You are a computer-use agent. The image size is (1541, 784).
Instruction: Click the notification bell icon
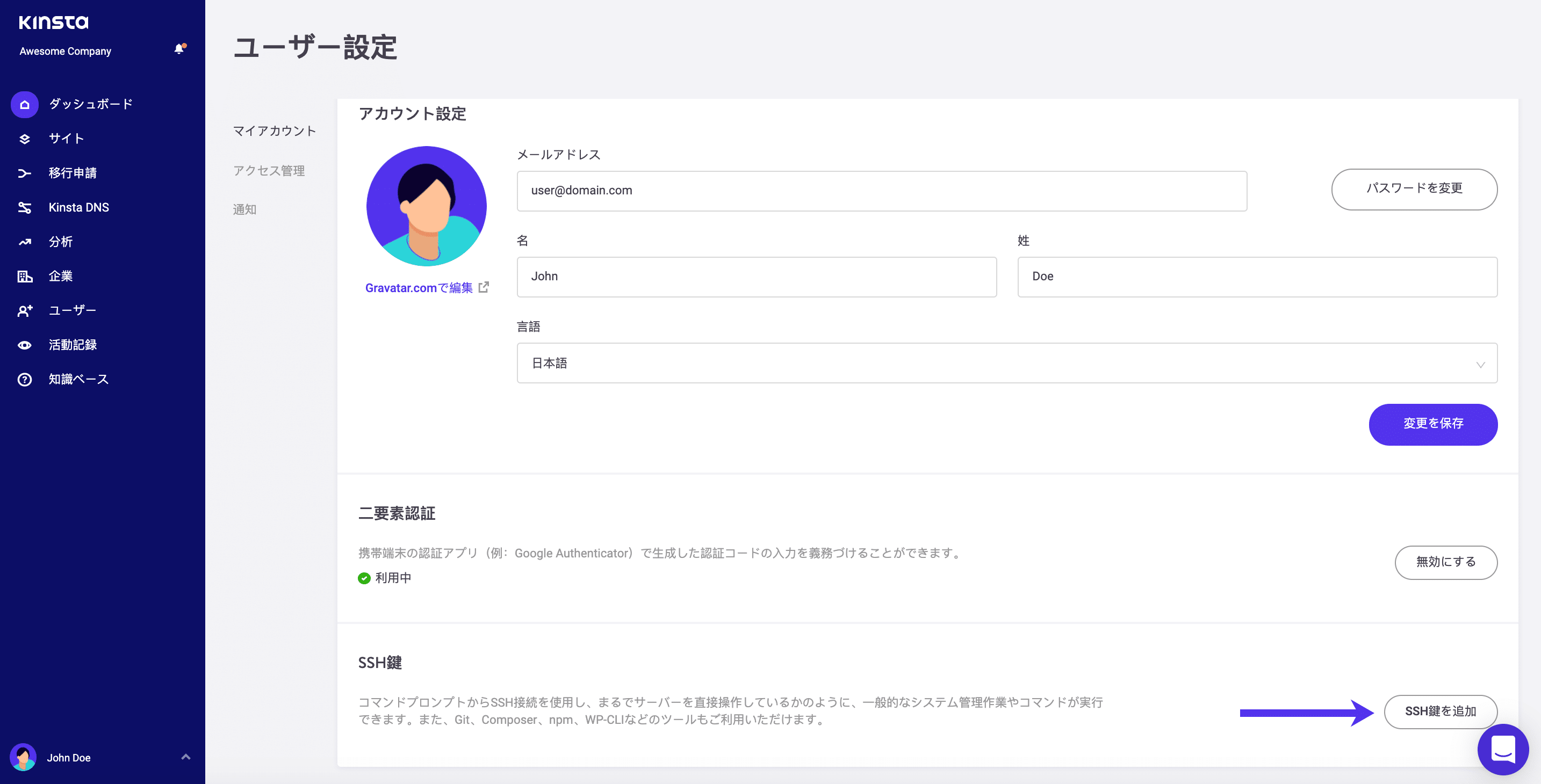point(179,49)
